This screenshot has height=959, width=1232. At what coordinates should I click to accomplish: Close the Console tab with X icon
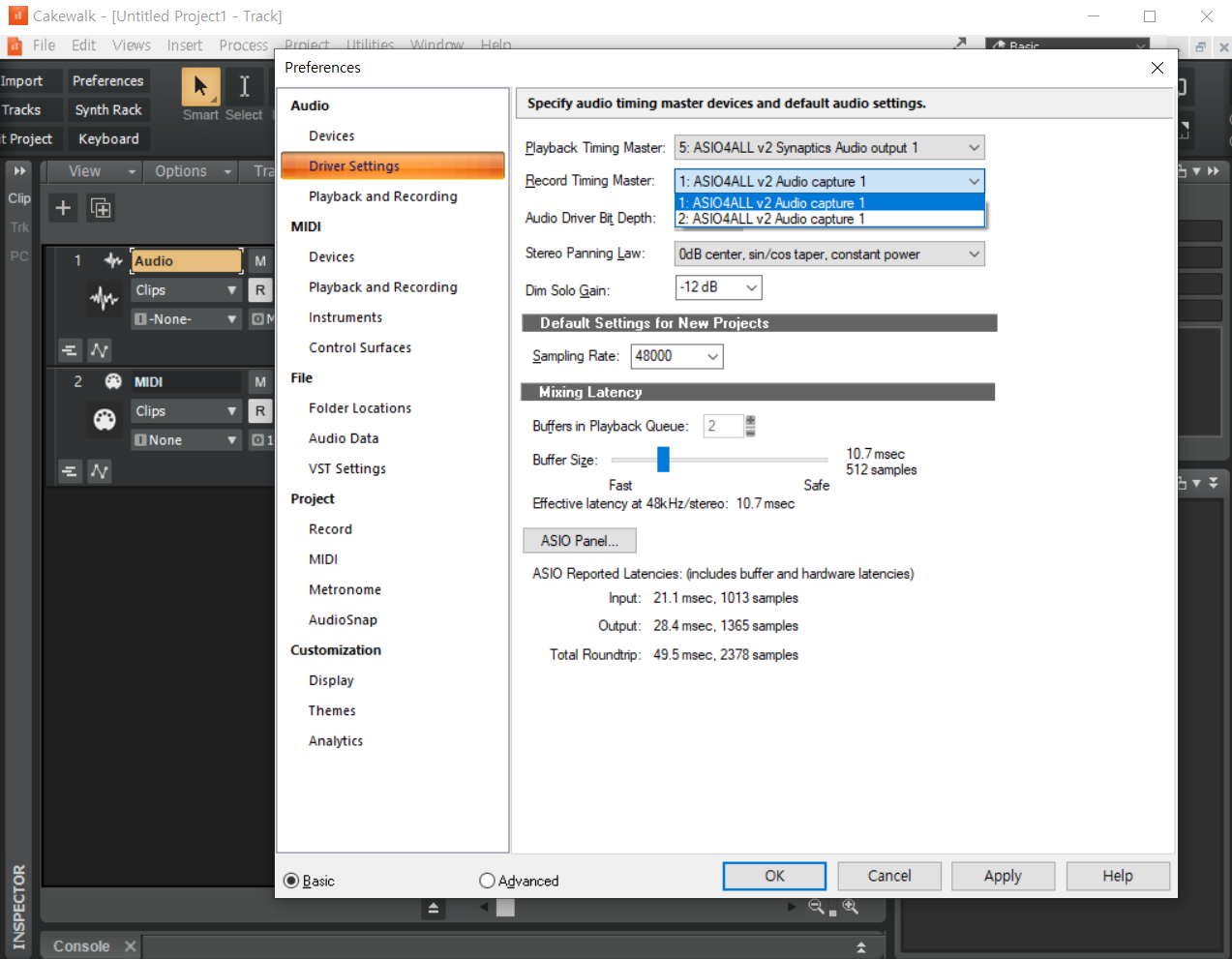tap(131, 946)
